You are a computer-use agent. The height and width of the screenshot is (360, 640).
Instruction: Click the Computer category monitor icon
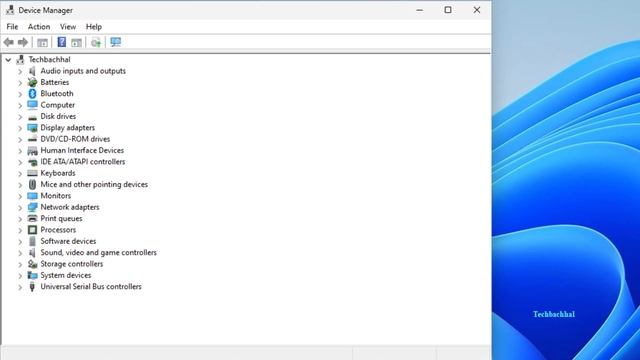[x=32, y=105]
